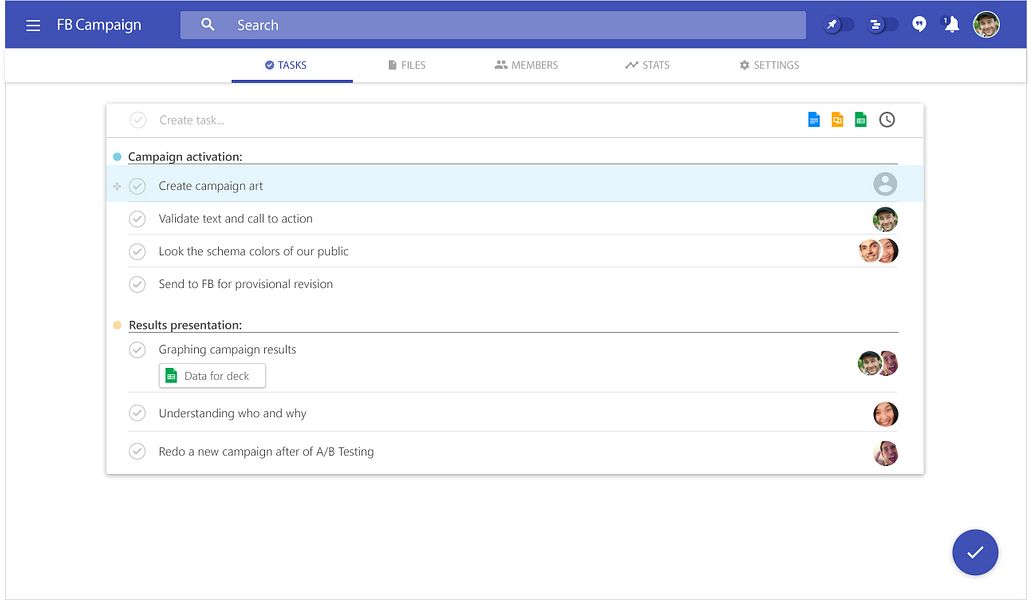Toggle the pin switch in header
The height and width of the screenshot is (600, 1032).
[x=838, y=25]
